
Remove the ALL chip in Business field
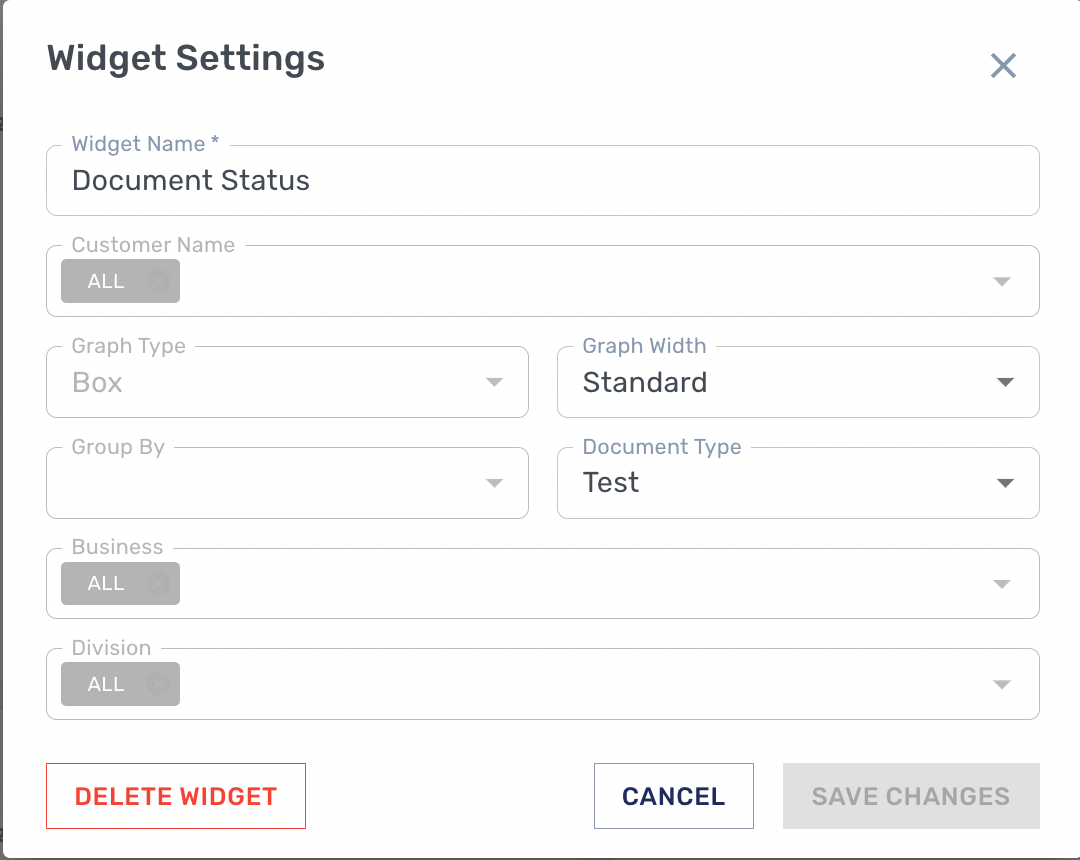[158, 584]
